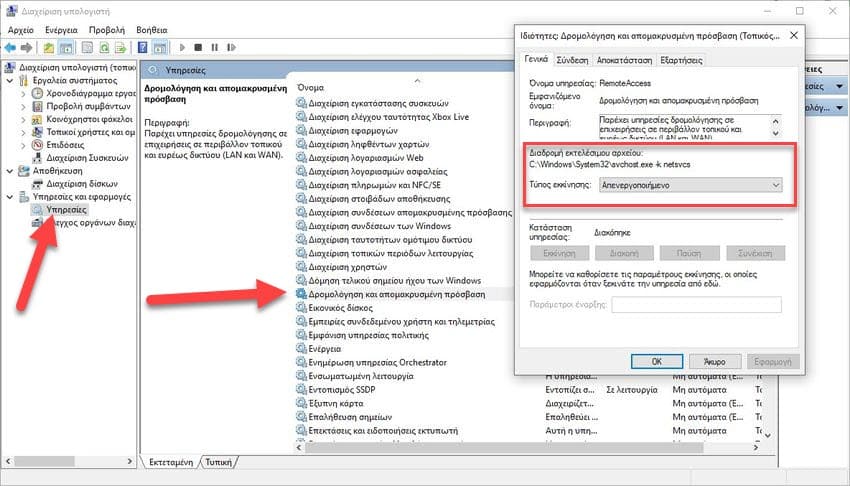Click the Back arrow in the toolbar

10,48
